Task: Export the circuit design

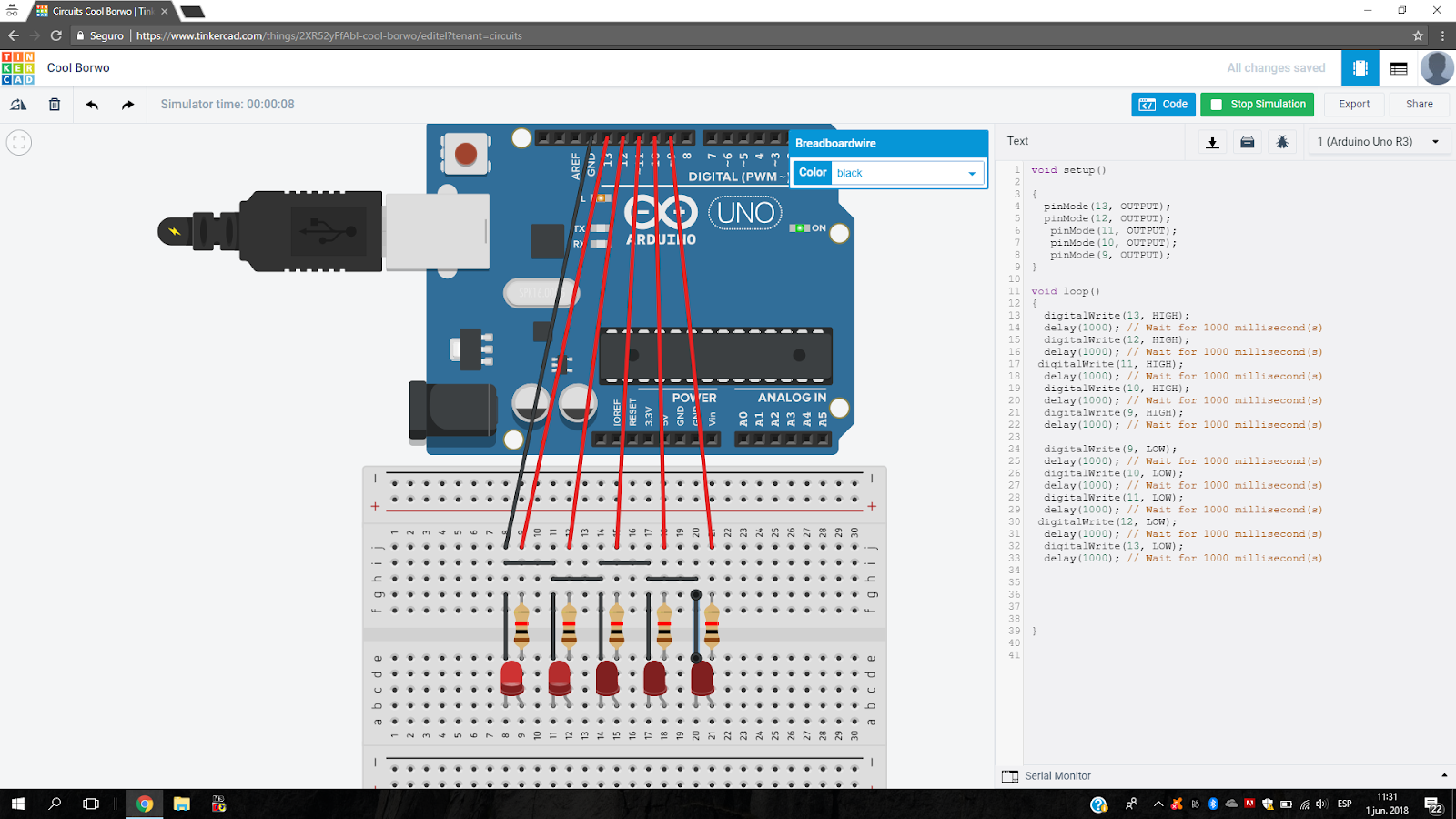Action: pyautogui.click(x=1353, y=104)
